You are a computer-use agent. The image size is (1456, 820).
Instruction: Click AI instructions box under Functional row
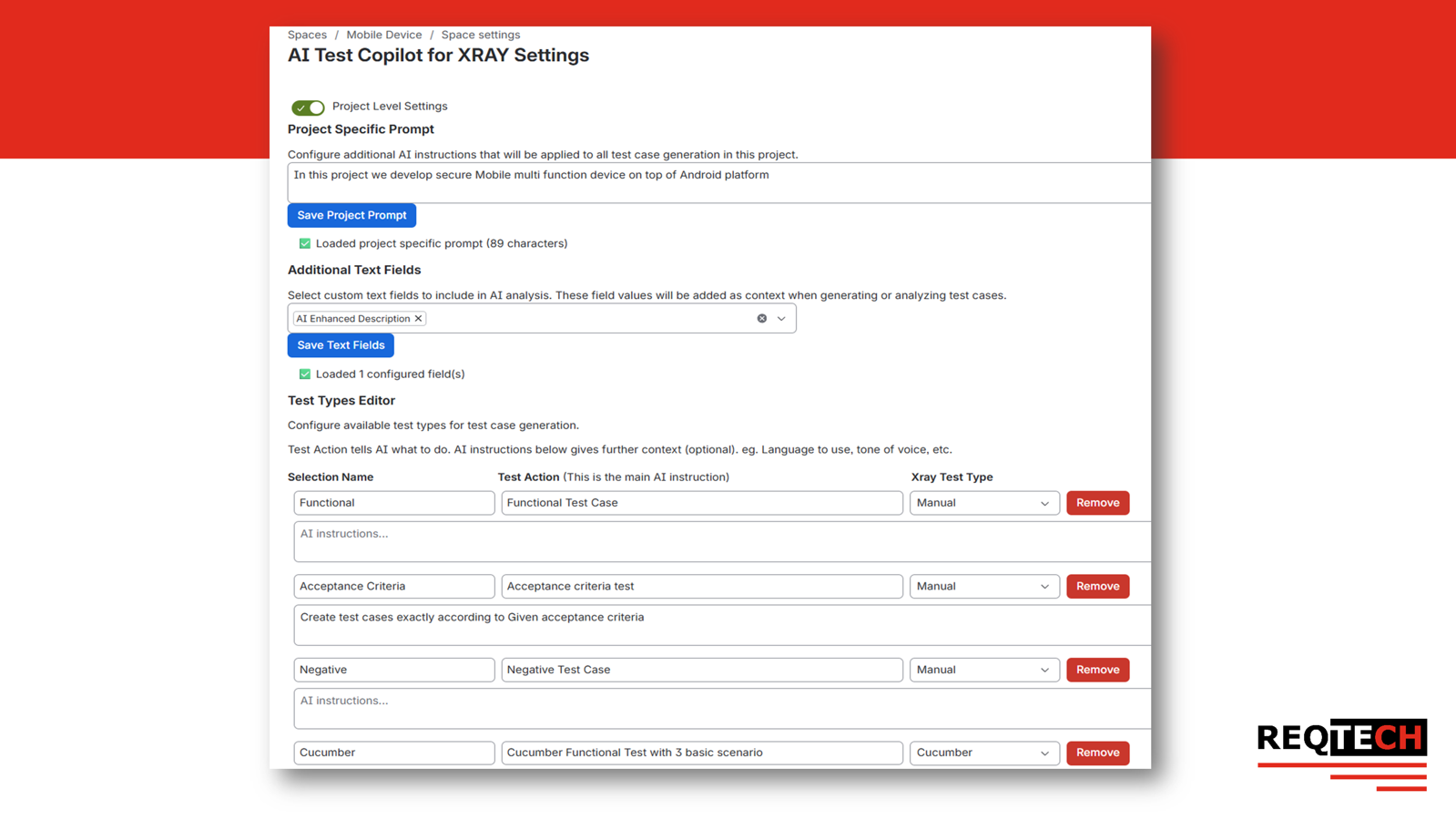[722, 542]
